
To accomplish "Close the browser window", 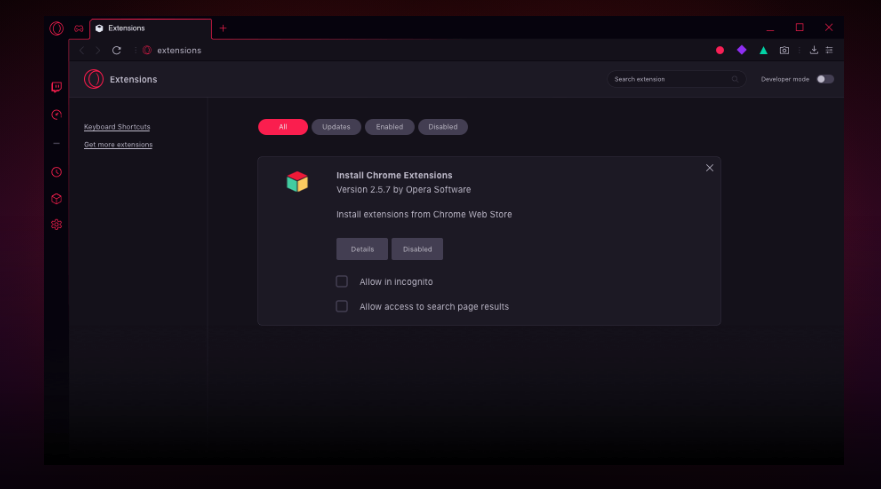I will [x=829, y=27].
